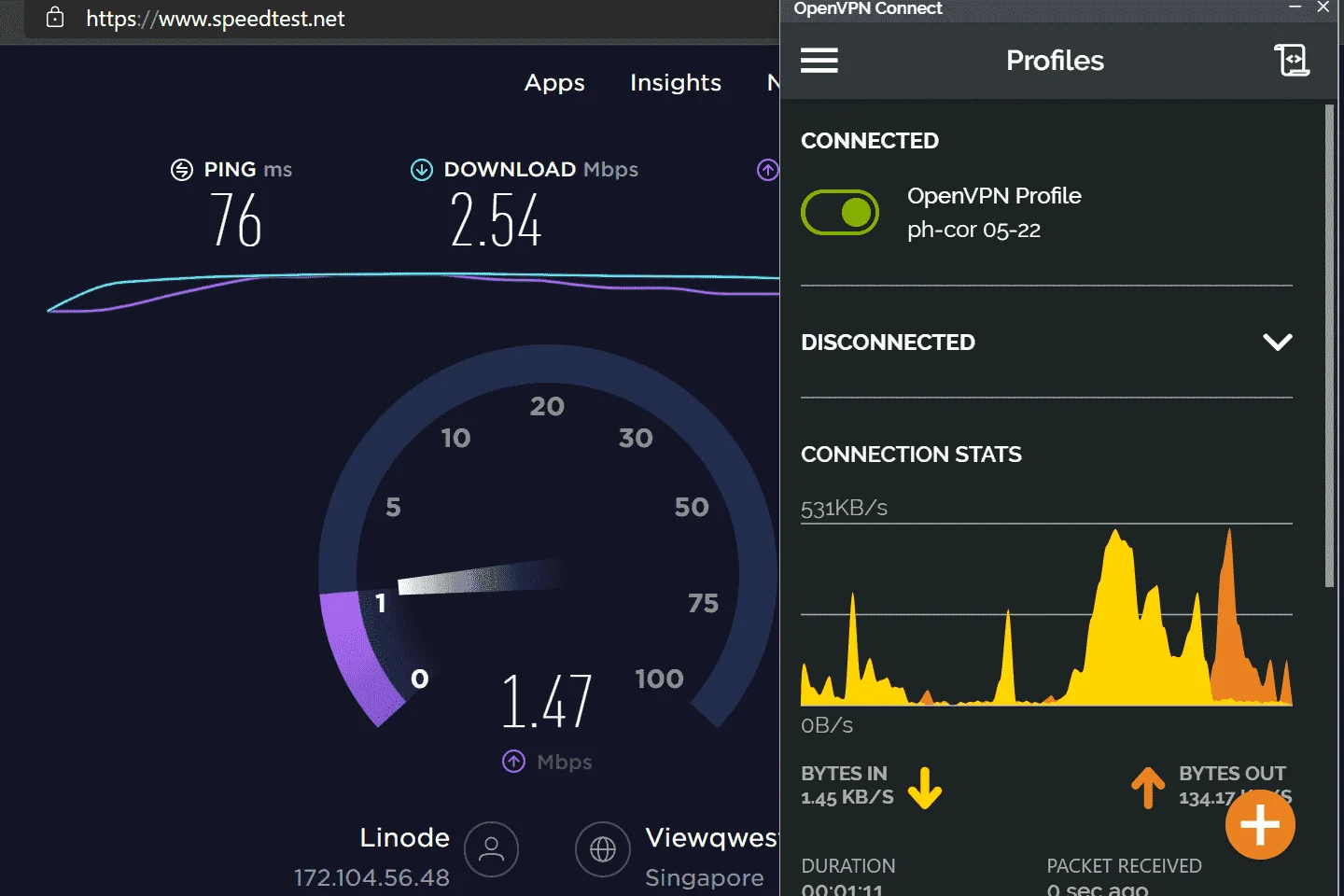Click the 0B/s graph minimum label
The image size is (1344, 896).
point(827,725)
